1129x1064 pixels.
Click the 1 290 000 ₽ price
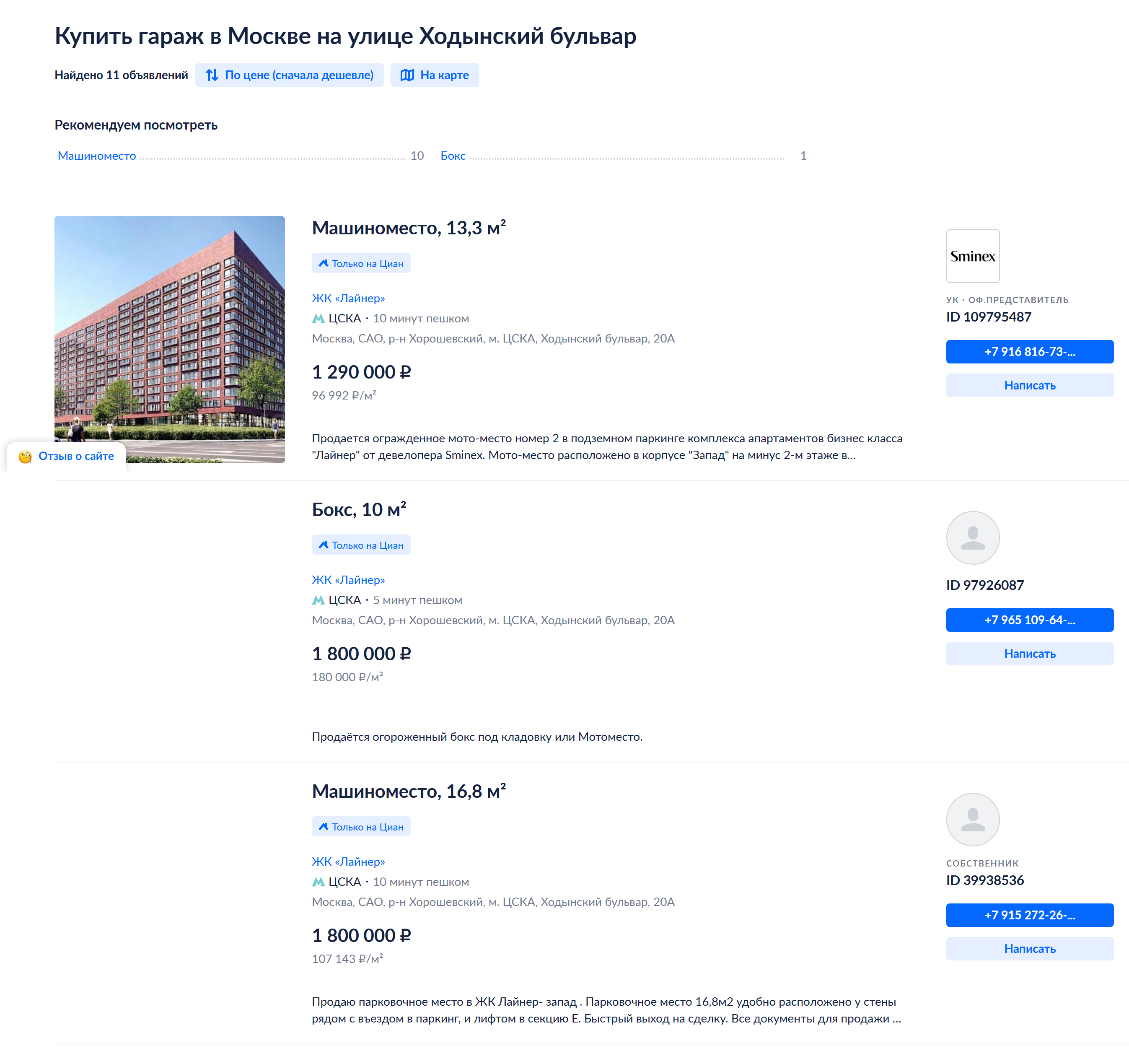coord(361,372)
